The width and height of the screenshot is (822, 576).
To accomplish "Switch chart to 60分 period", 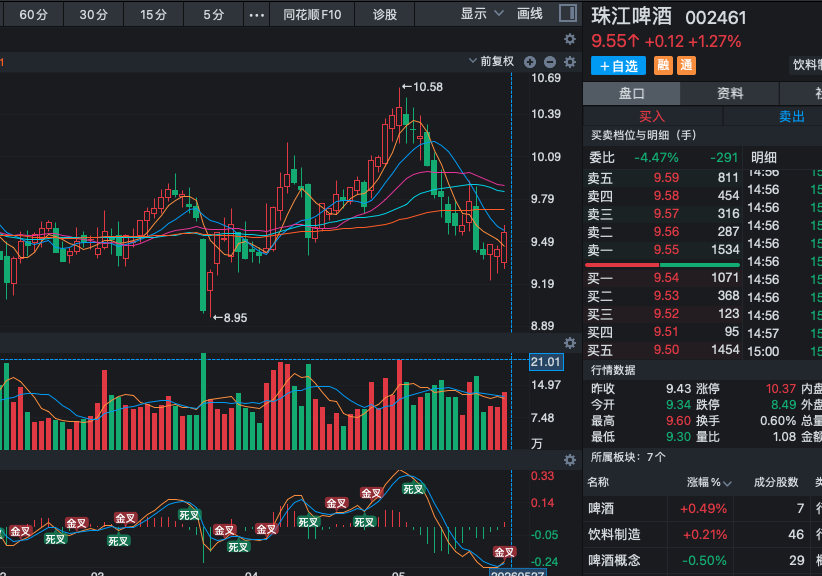I will point(33,14).
